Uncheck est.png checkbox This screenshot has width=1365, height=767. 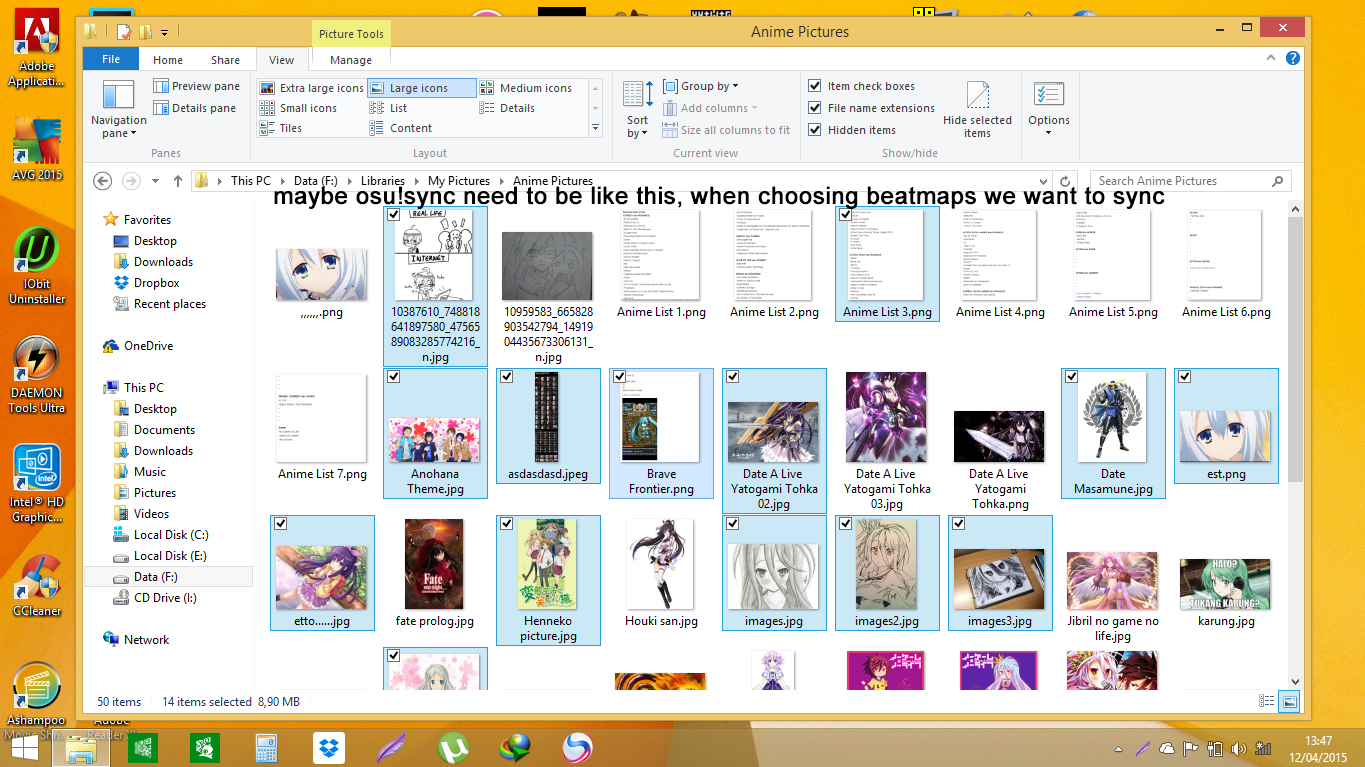click(x=1185, y=377)
